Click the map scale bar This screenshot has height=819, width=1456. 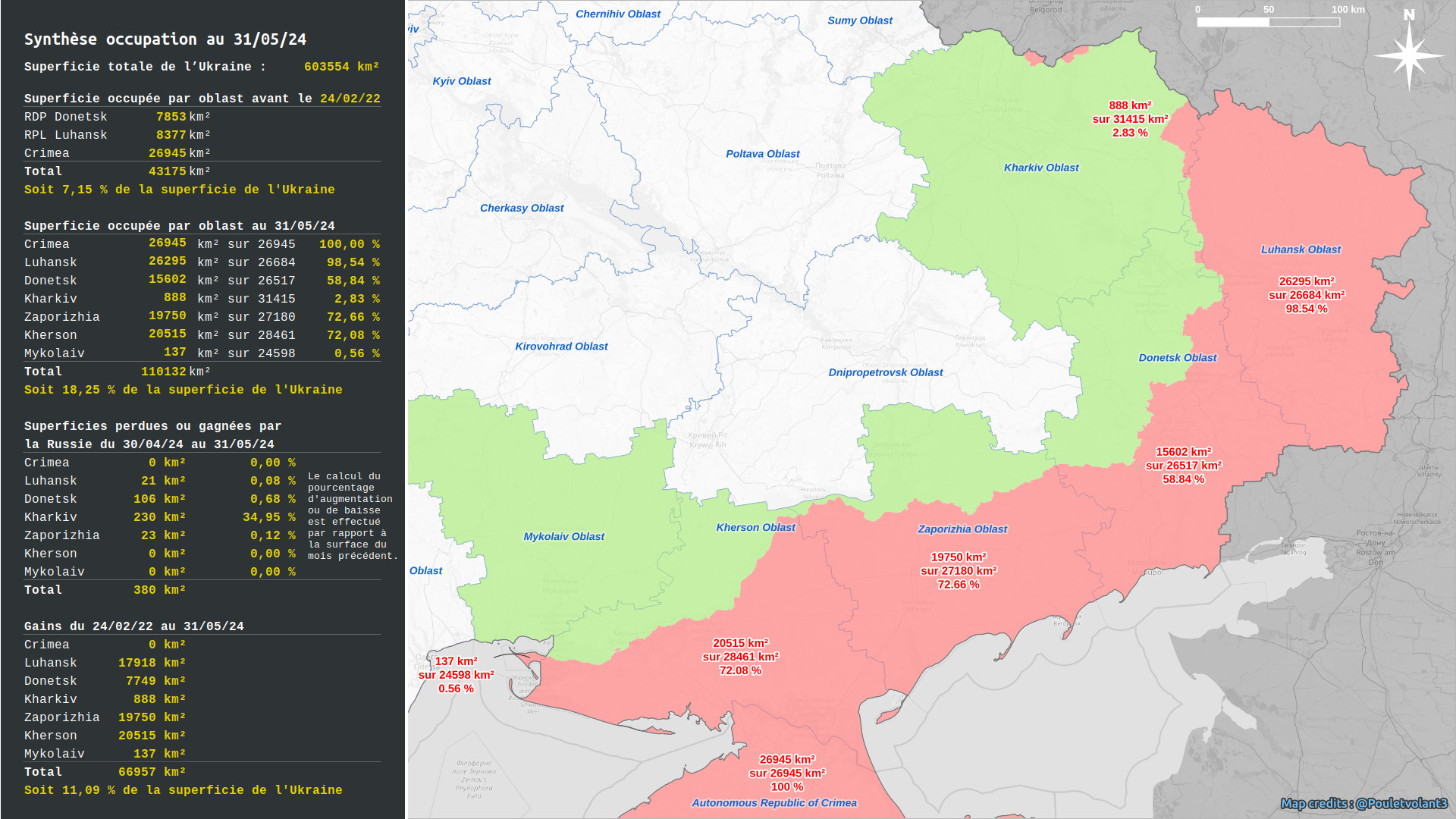click(x=1268, y=22)
